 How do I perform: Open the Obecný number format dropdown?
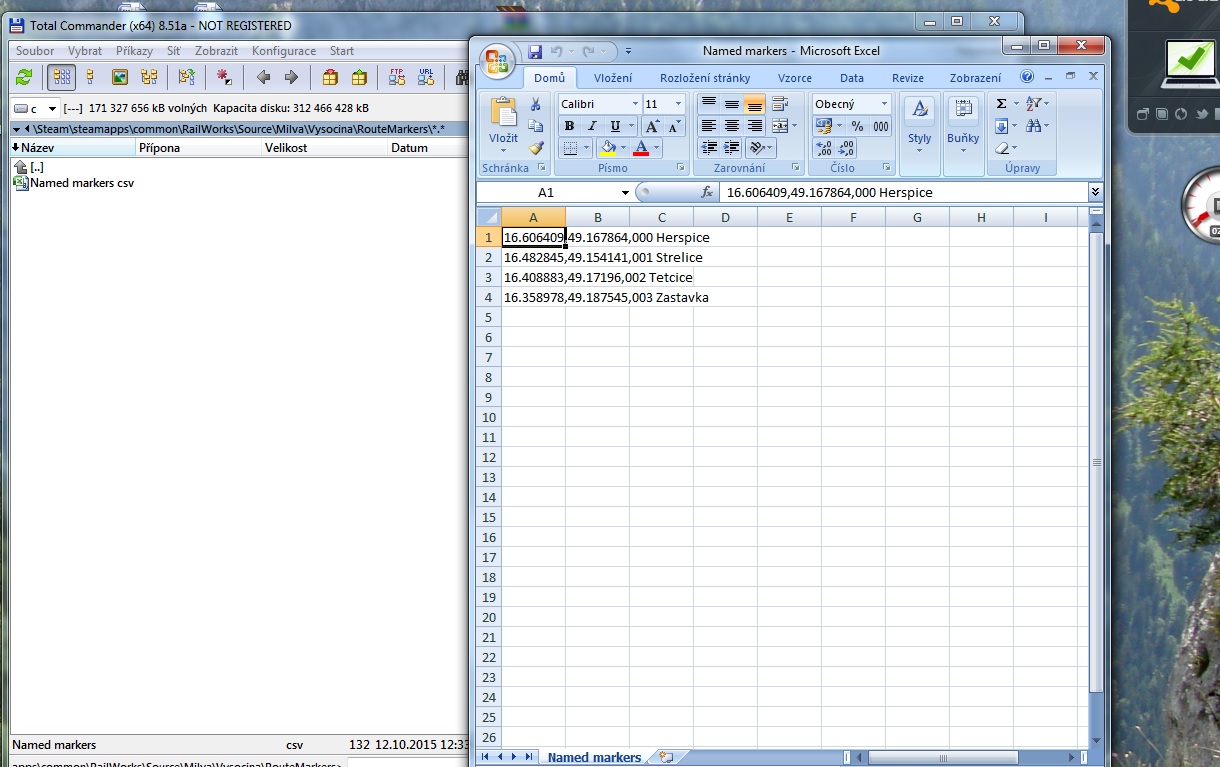click(x=884, y=104)
